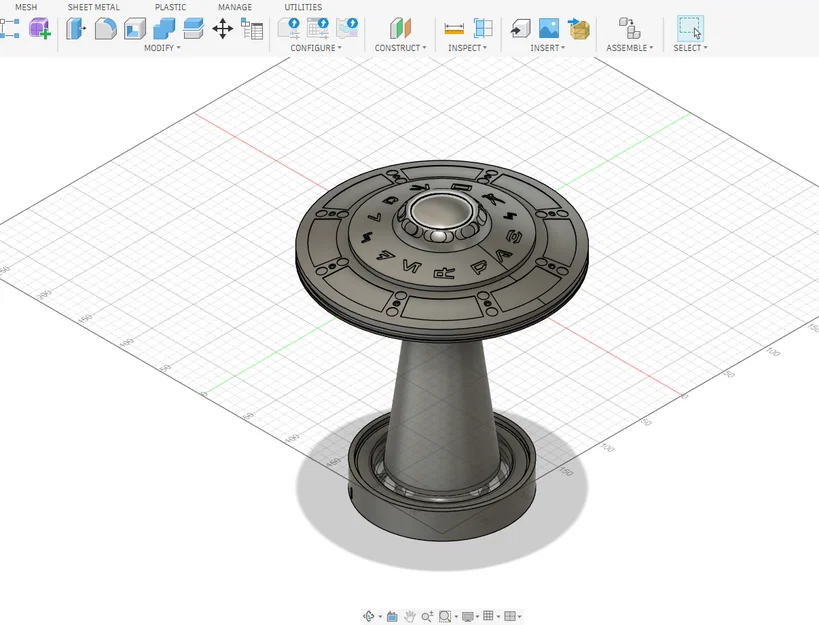
Task: Select the Combine bodies tool
Action: click(x=164, y=29)
